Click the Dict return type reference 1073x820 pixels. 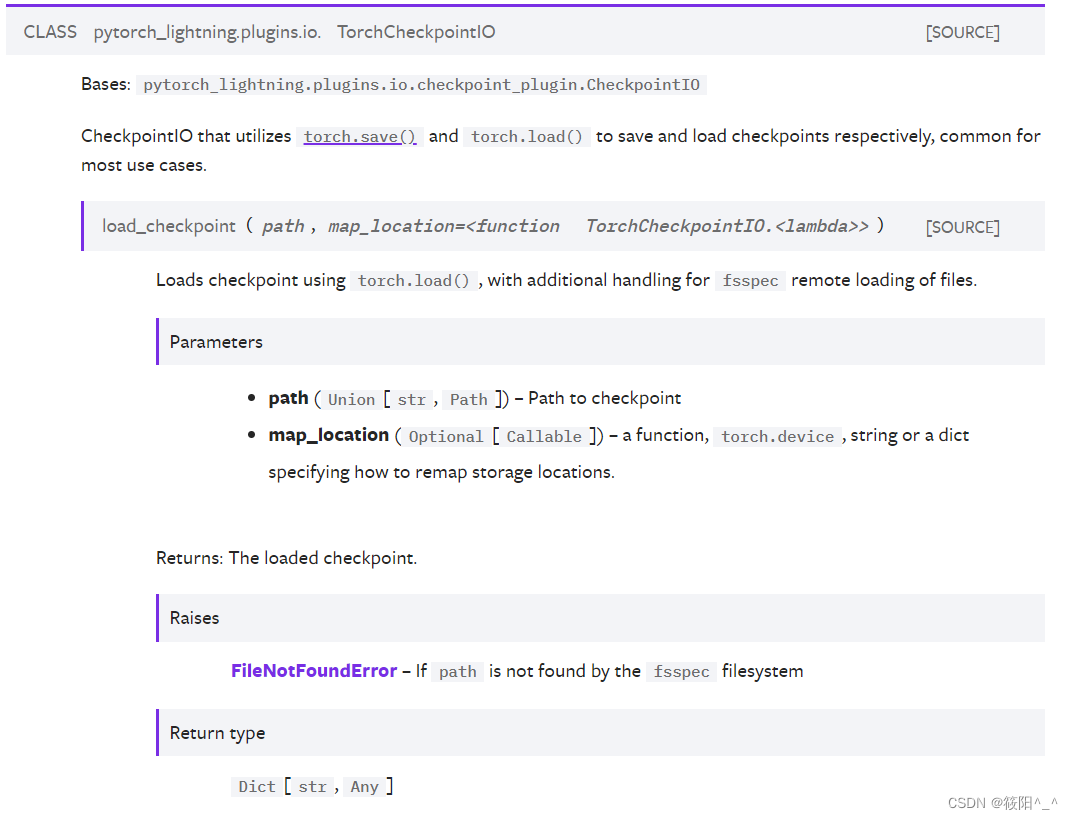[257, 787]
